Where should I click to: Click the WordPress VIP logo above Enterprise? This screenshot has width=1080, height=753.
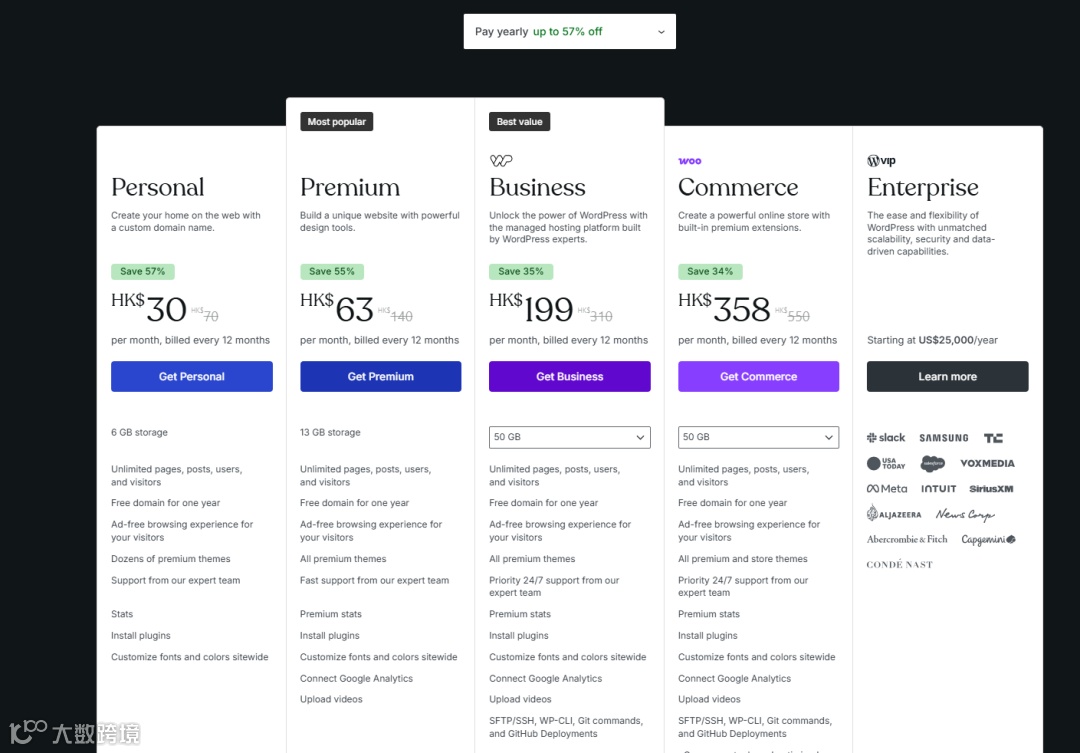click(x=881, y=161)
